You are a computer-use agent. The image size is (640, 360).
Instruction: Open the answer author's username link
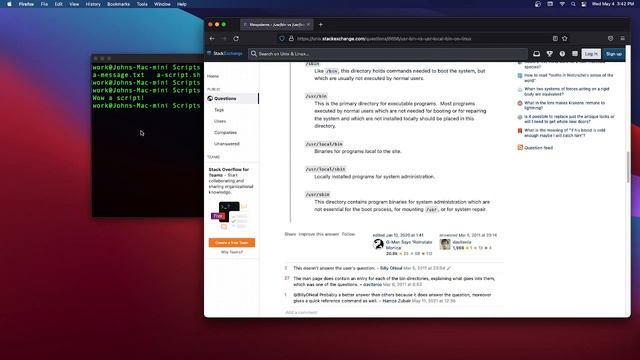[x=462, y=242]
